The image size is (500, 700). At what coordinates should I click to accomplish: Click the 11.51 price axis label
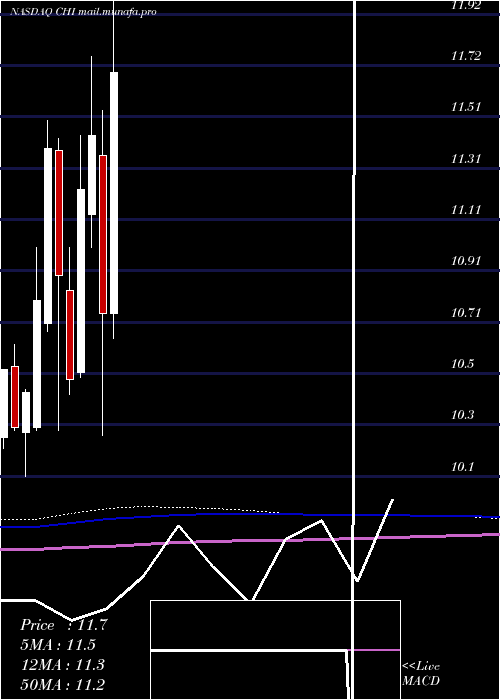(466, 107)
